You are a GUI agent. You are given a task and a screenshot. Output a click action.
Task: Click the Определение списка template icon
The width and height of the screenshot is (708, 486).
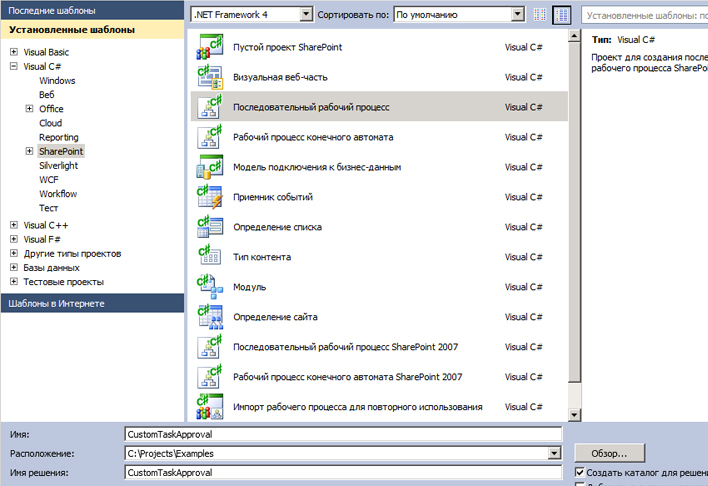coord(210,227)
